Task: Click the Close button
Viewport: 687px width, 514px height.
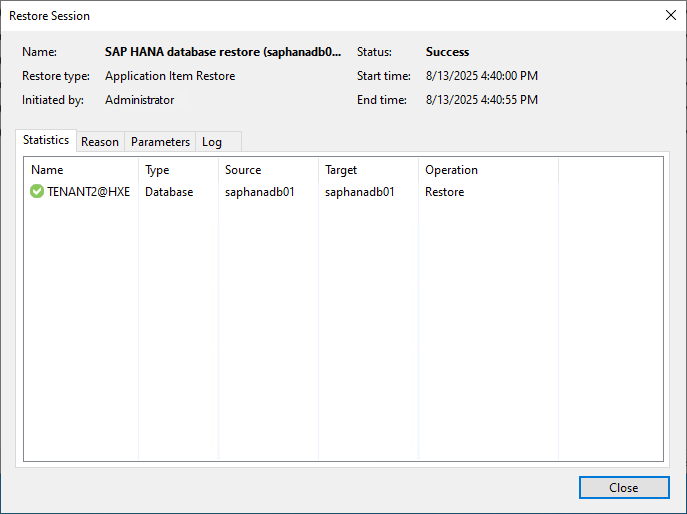Action: 624,488
